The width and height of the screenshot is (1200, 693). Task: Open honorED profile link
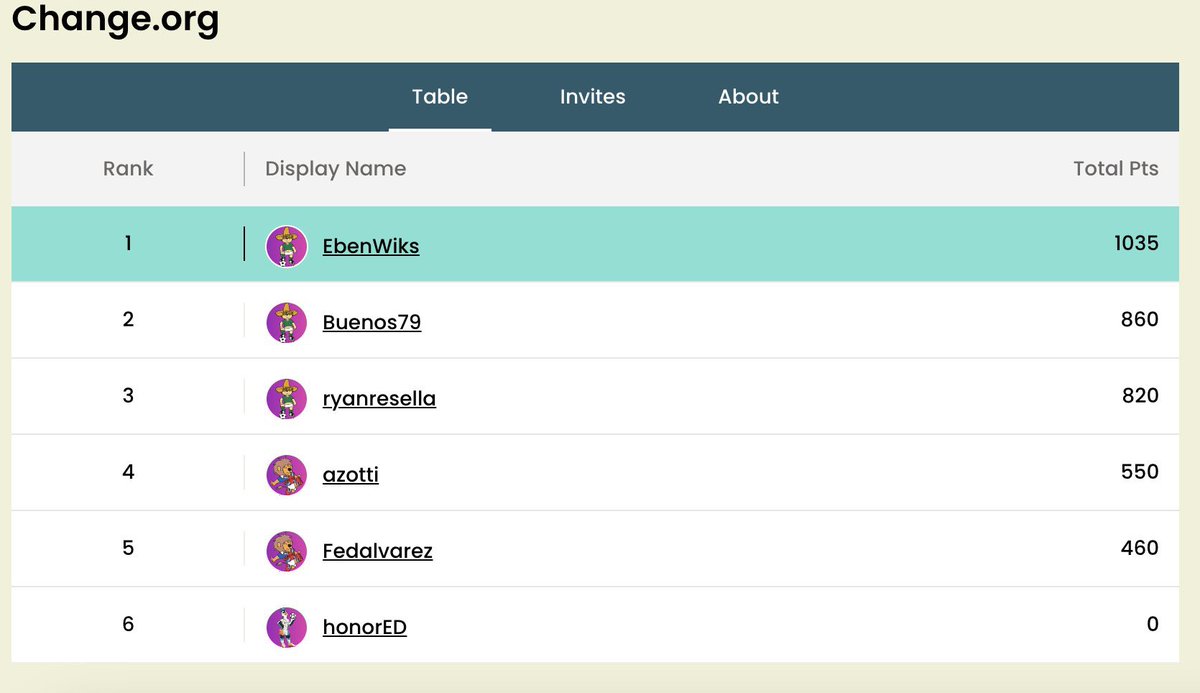(x=365, y=627)
